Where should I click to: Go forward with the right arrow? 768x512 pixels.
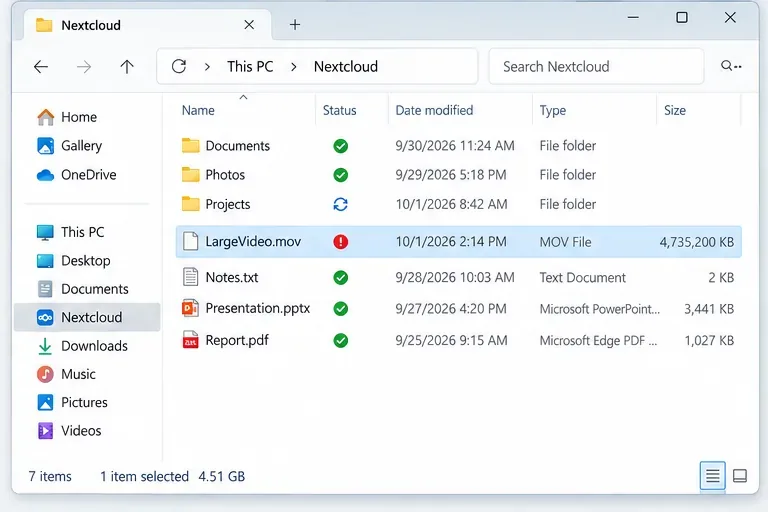tap(84, 67)
